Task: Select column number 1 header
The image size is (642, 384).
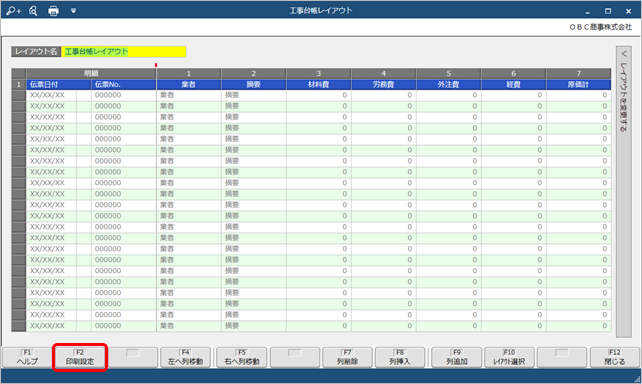Action: pos(189,74)
